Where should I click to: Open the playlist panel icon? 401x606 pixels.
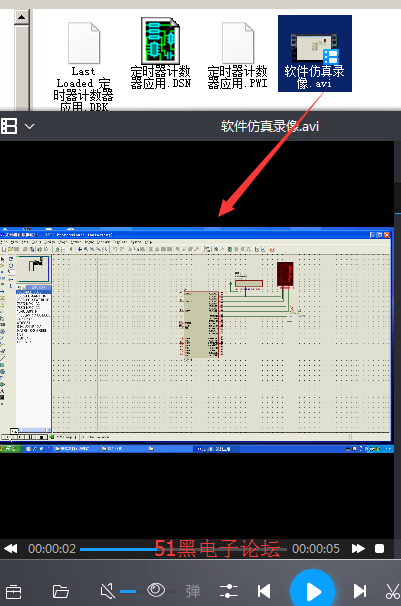tap(9, 126)
